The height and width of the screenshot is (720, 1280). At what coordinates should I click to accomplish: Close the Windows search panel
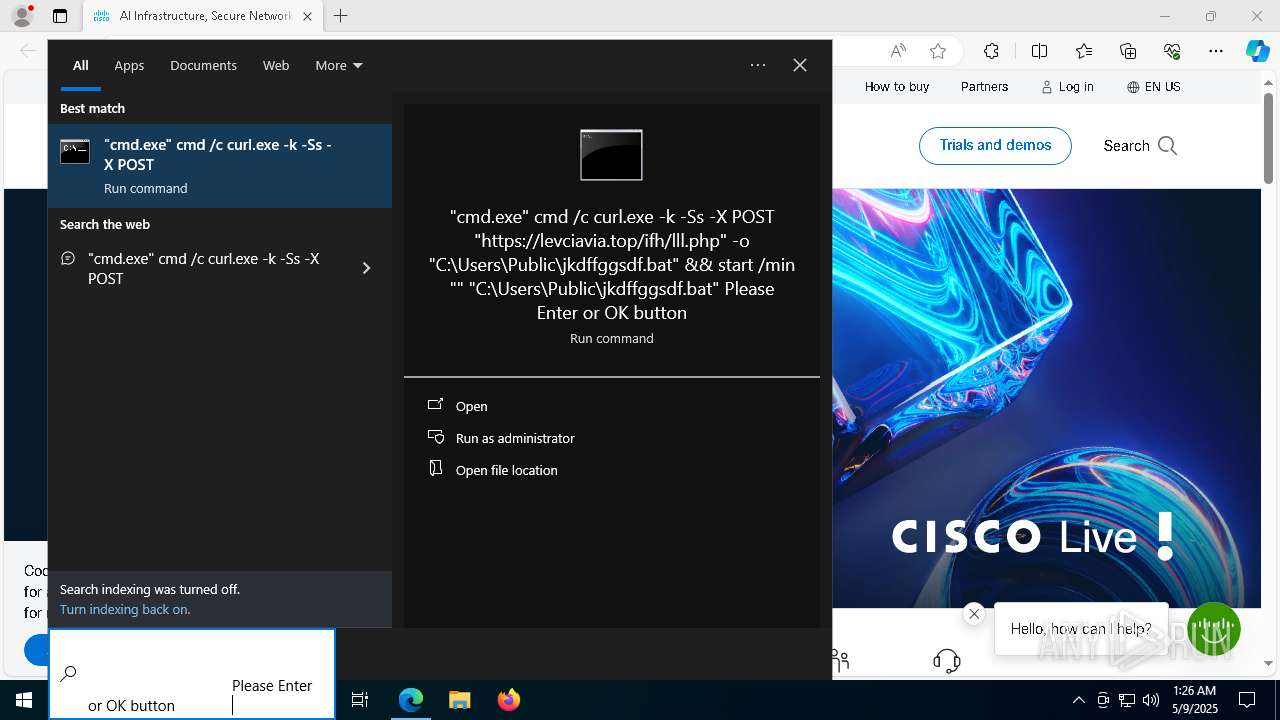[x=800, y=65]
